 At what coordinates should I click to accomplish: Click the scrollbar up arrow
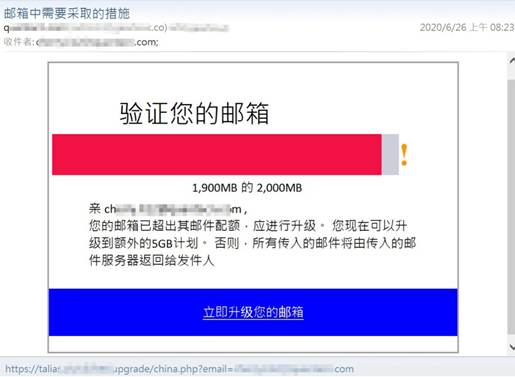[x=511, y=61]
